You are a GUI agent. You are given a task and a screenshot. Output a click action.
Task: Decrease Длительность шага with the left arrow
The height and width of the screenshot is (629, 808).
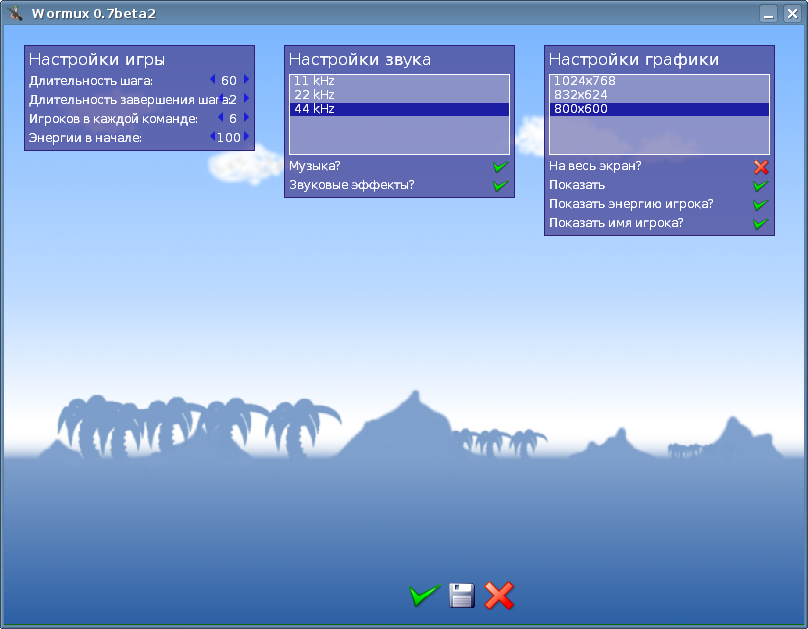[212, 80]
